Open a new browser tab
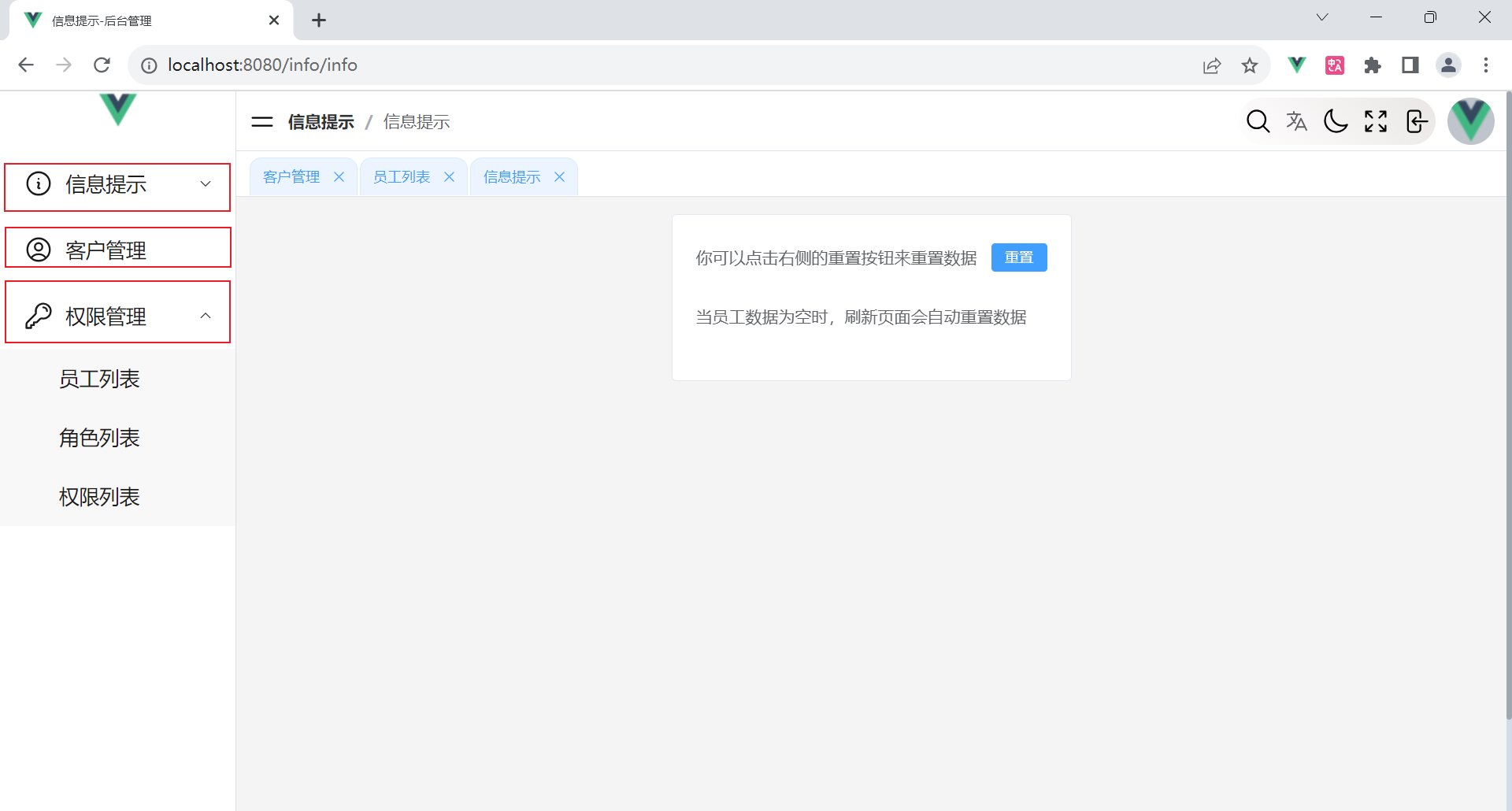The height and width of the screenshot is (811, 1512). [x=319, y=20]
